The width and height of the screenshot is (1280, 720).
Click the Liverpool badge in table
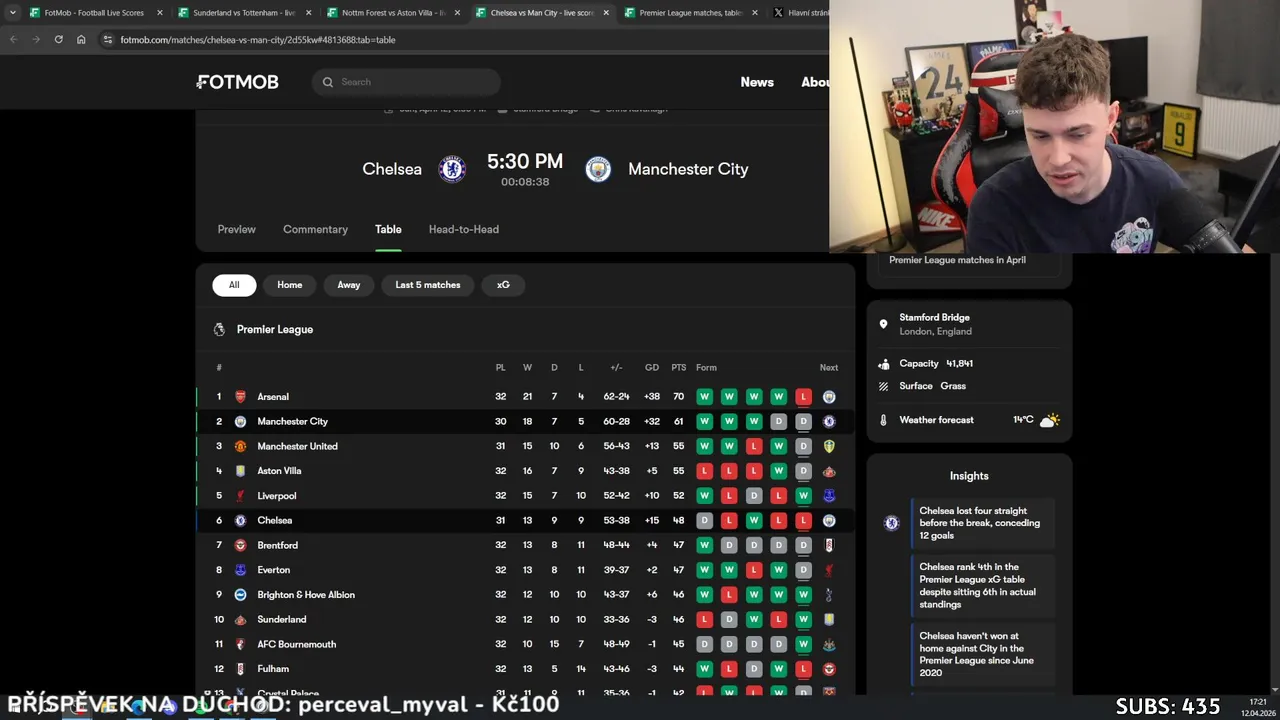pyautogui.click(x=240, y=496)
